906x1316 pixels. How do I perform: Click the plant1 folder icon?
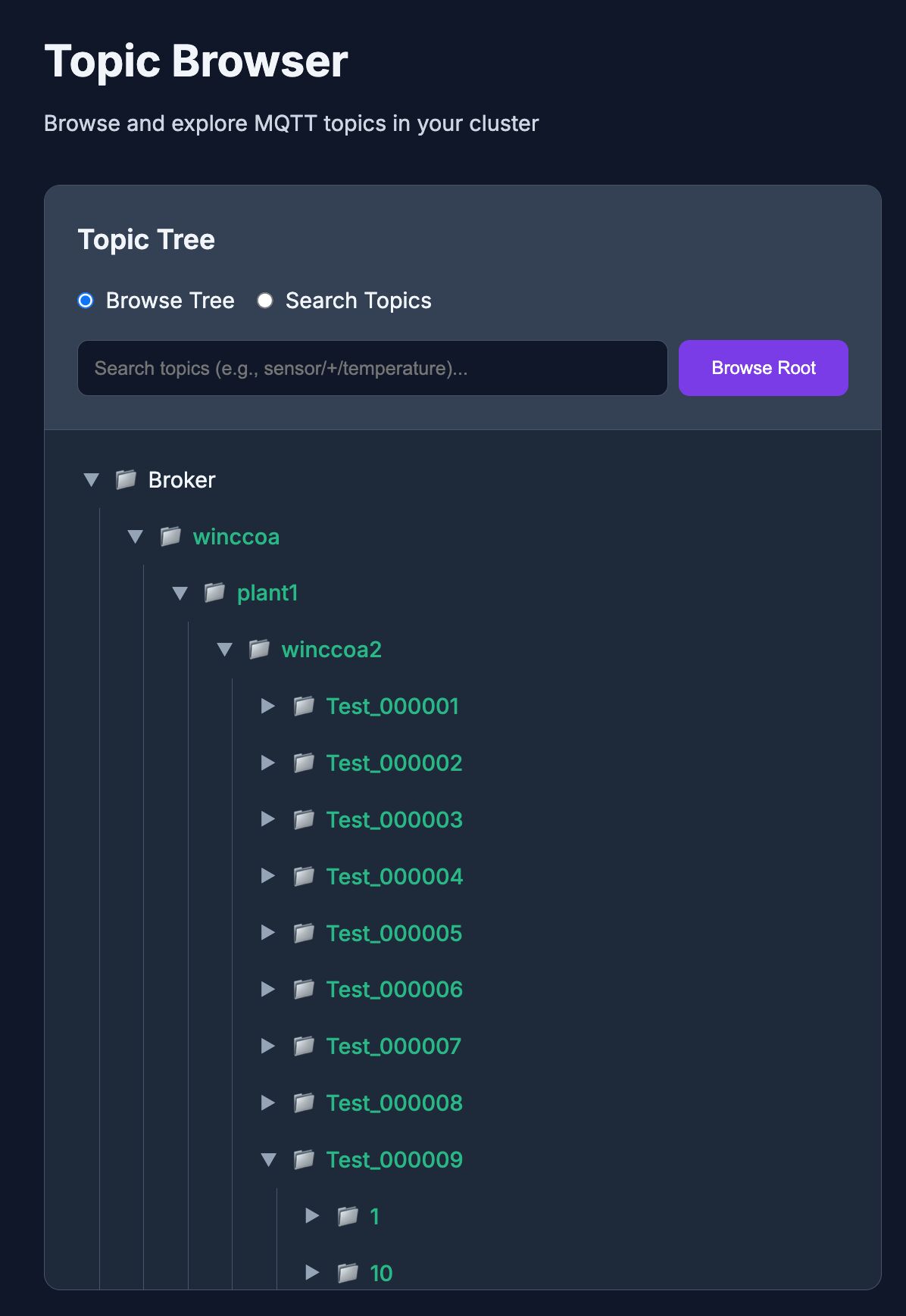click(x=214, y=592)
